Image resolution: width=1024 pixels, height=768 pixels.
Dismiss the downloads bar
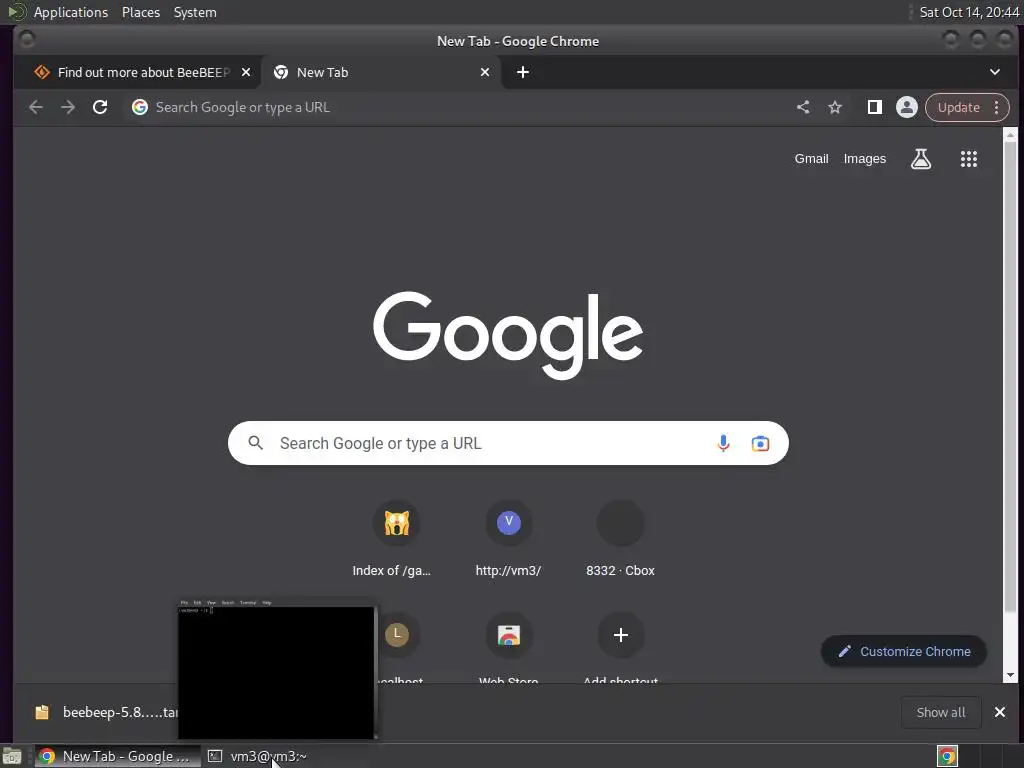[x=999, y=712]
